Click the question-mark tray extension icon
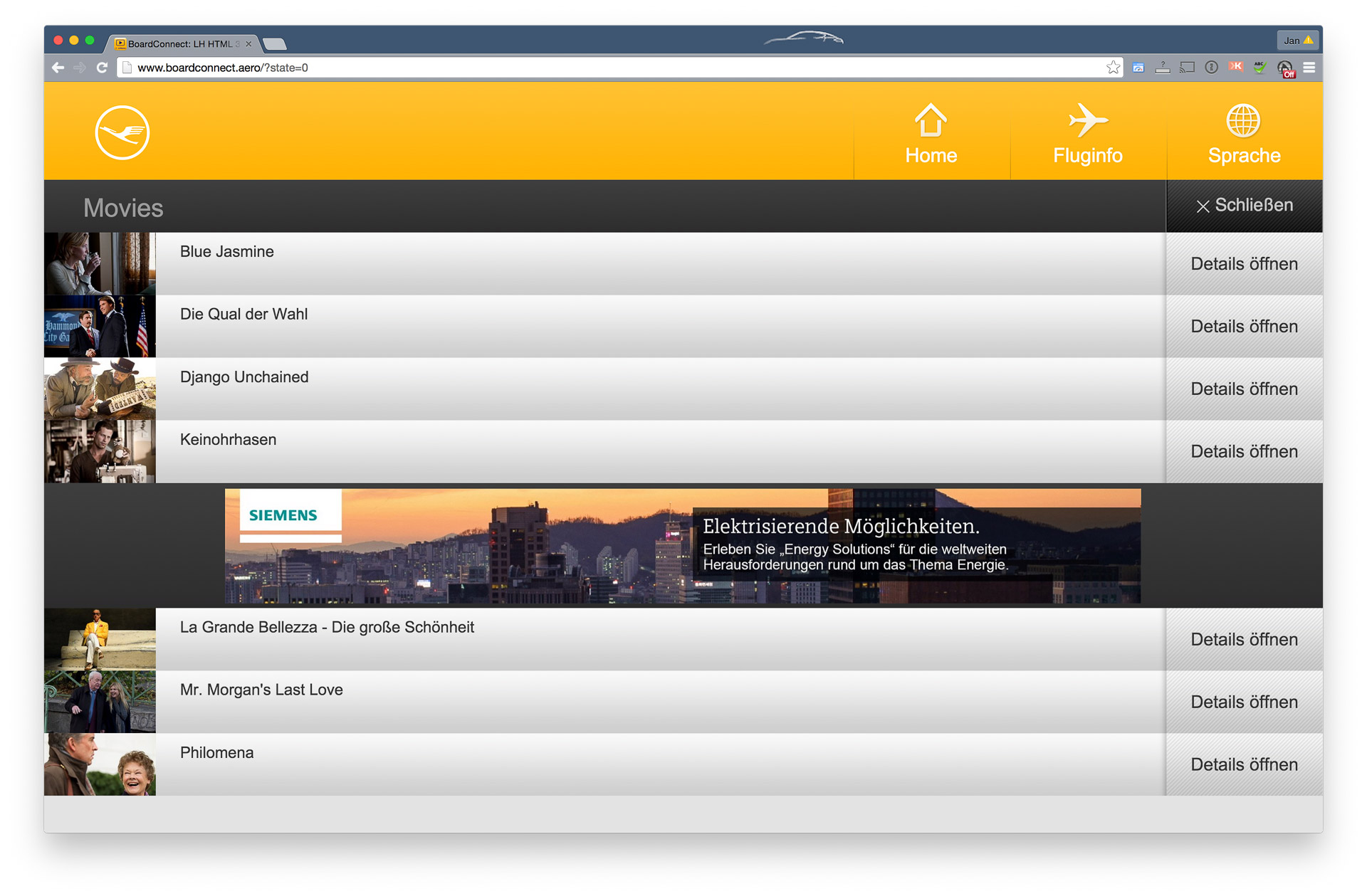This screenshot has height=896, width=1367. coord(1163,68)
